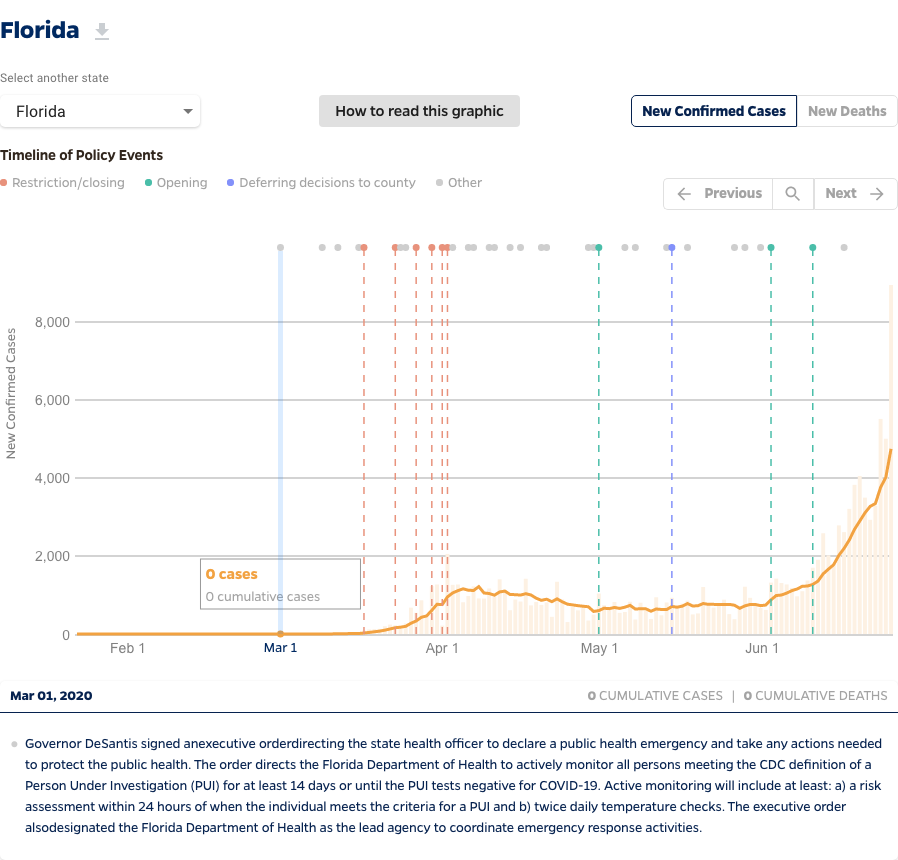The width and height of the screenshot is (898, 860).
Task: Click the orange point on Mar 1 line
Action: [x=280, y=634]
